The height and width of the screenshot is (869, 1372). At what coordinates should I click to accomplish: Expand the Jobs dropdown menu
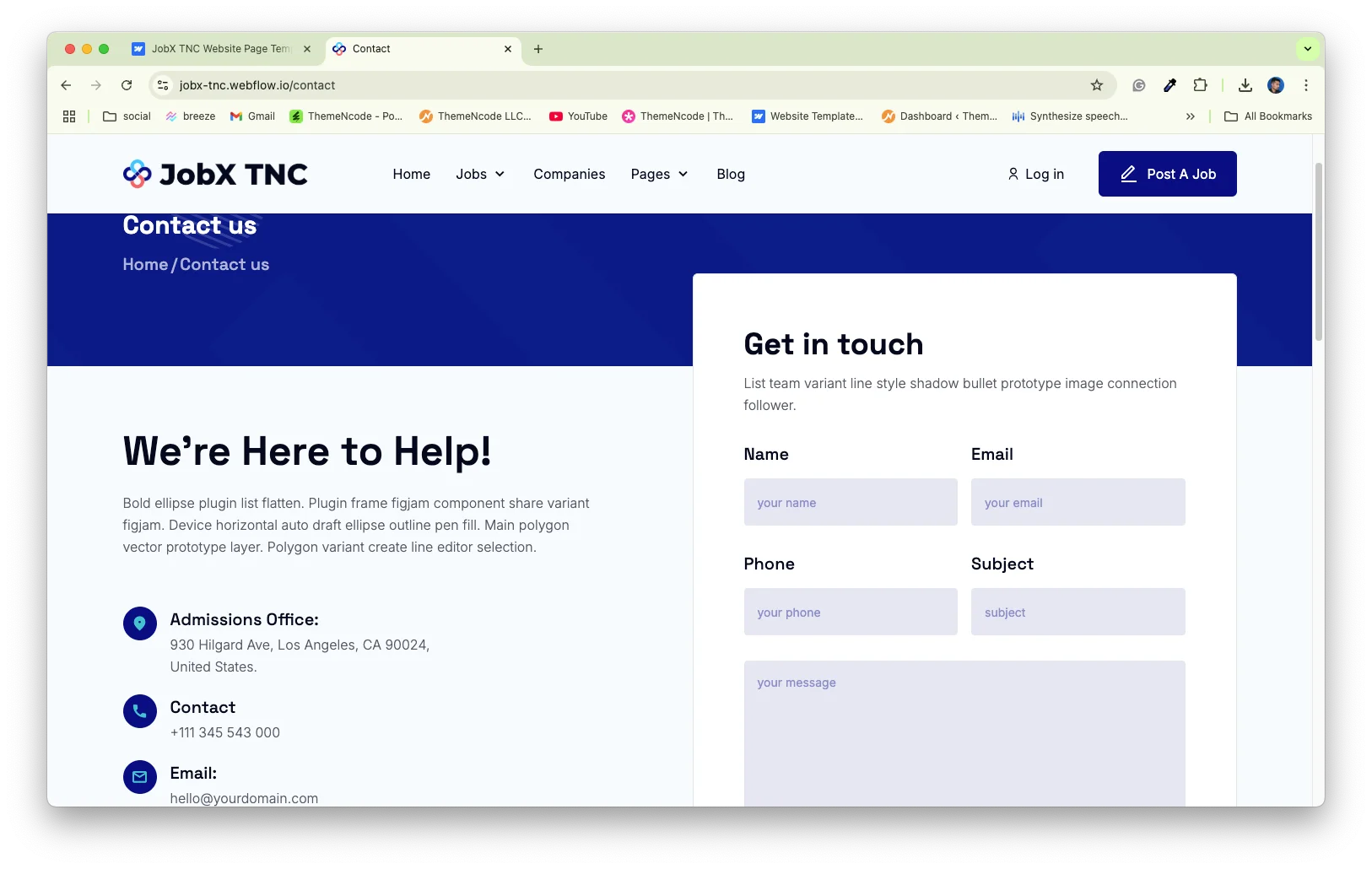pos(480,174)
